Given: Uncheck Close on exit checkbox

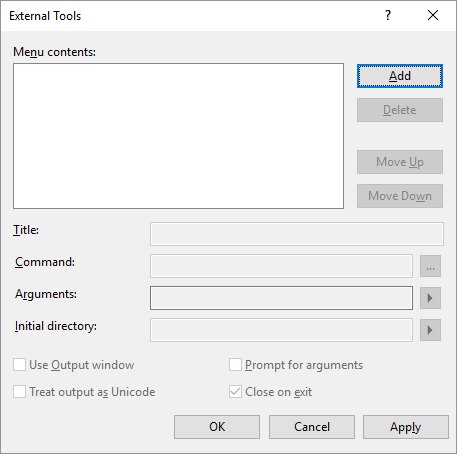Looking at the screenshot, I should click(x=235, y=392).
